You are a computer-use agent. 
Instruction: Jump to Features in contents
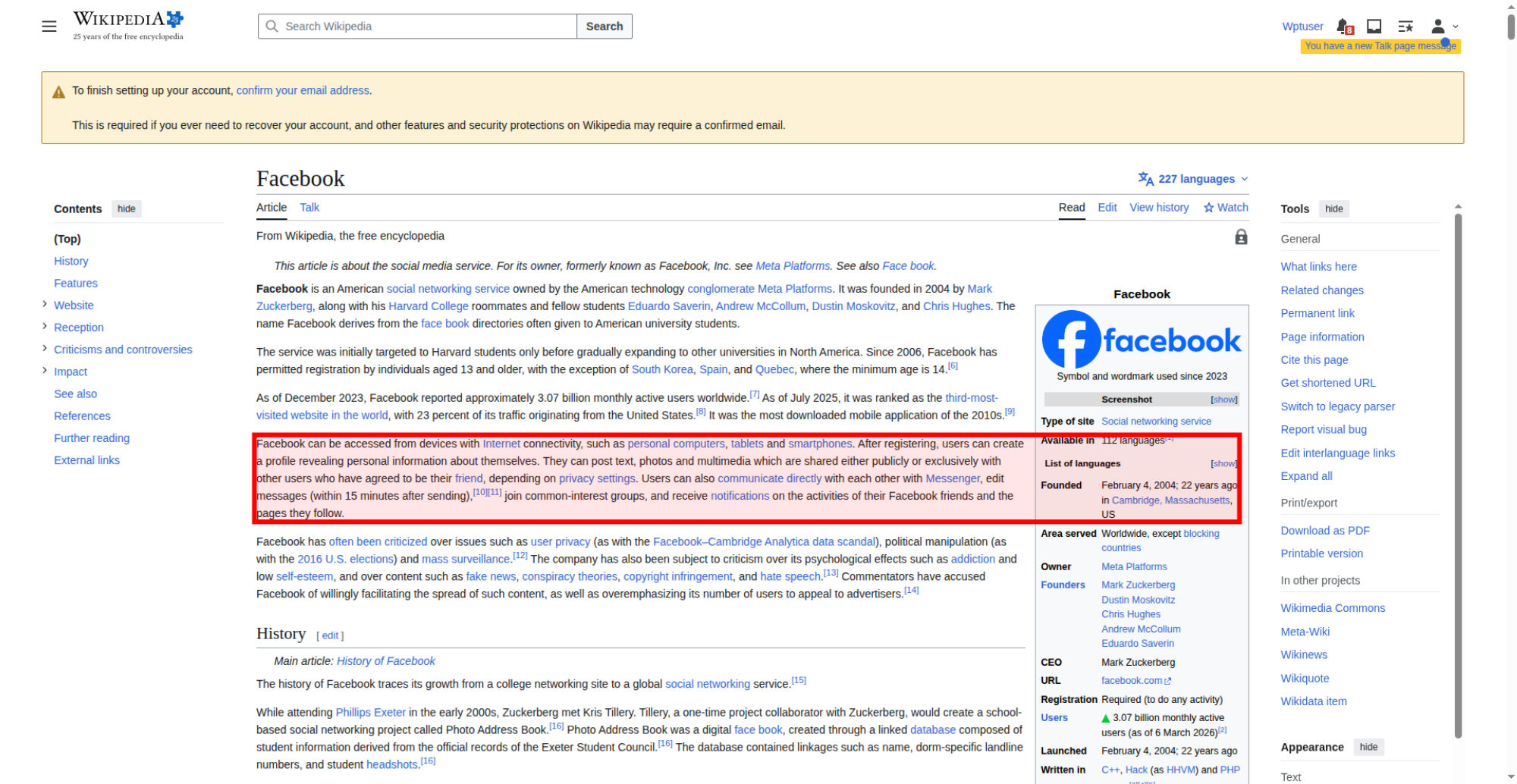pyautogui.click(x=76, y=283)
